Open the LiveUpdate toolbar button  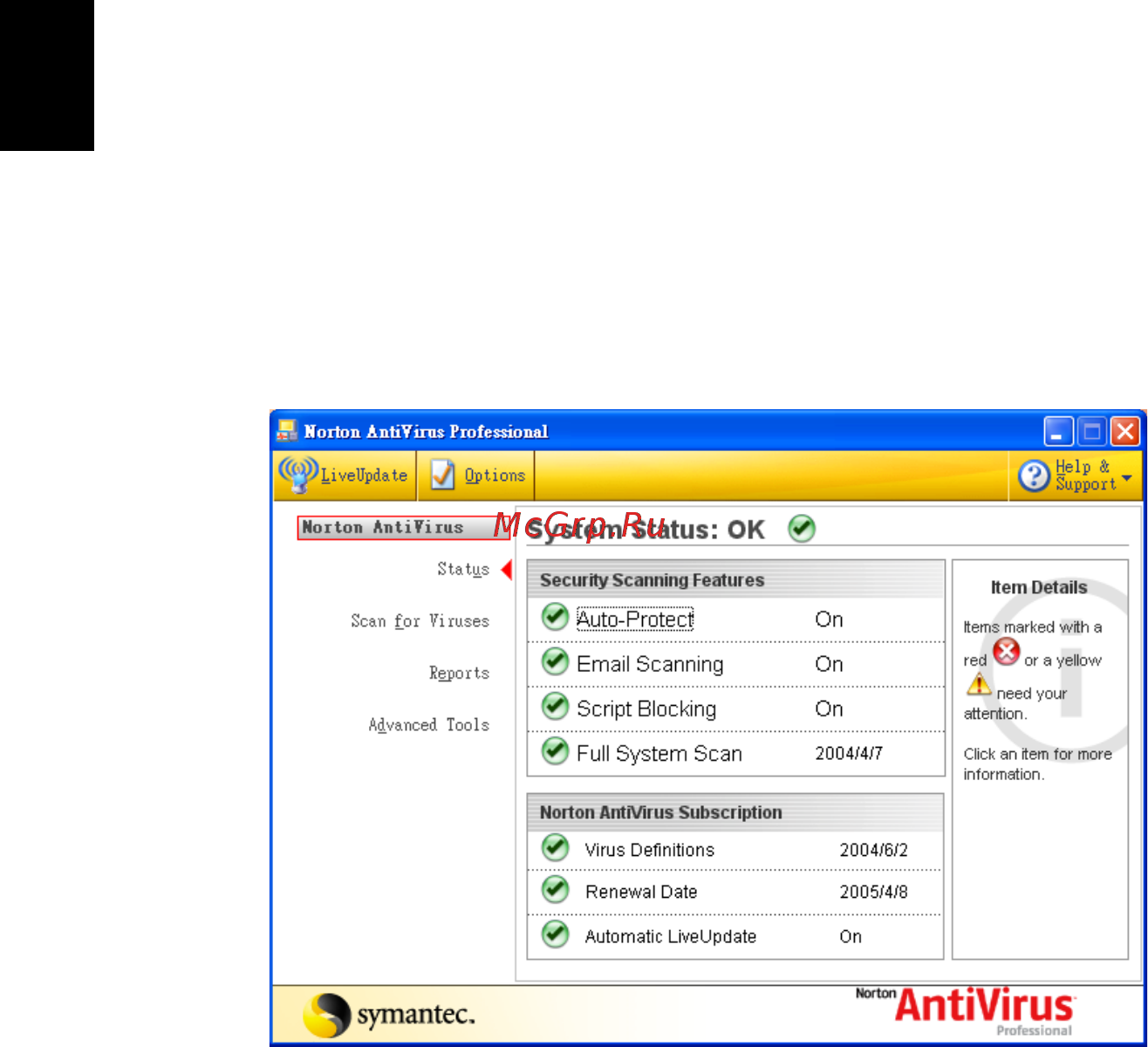coord(345,476)
